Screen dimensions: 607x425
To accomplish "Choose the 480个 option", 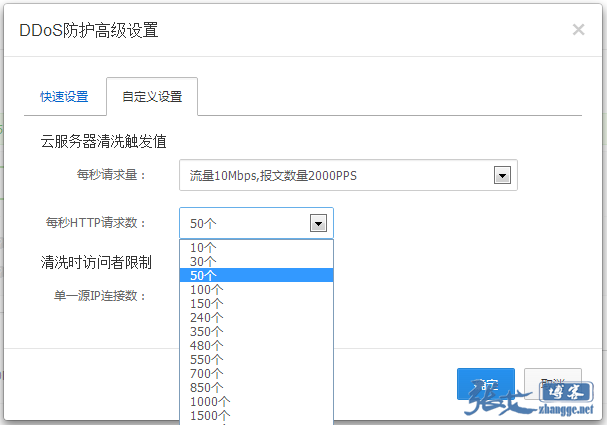I will 207,345.
